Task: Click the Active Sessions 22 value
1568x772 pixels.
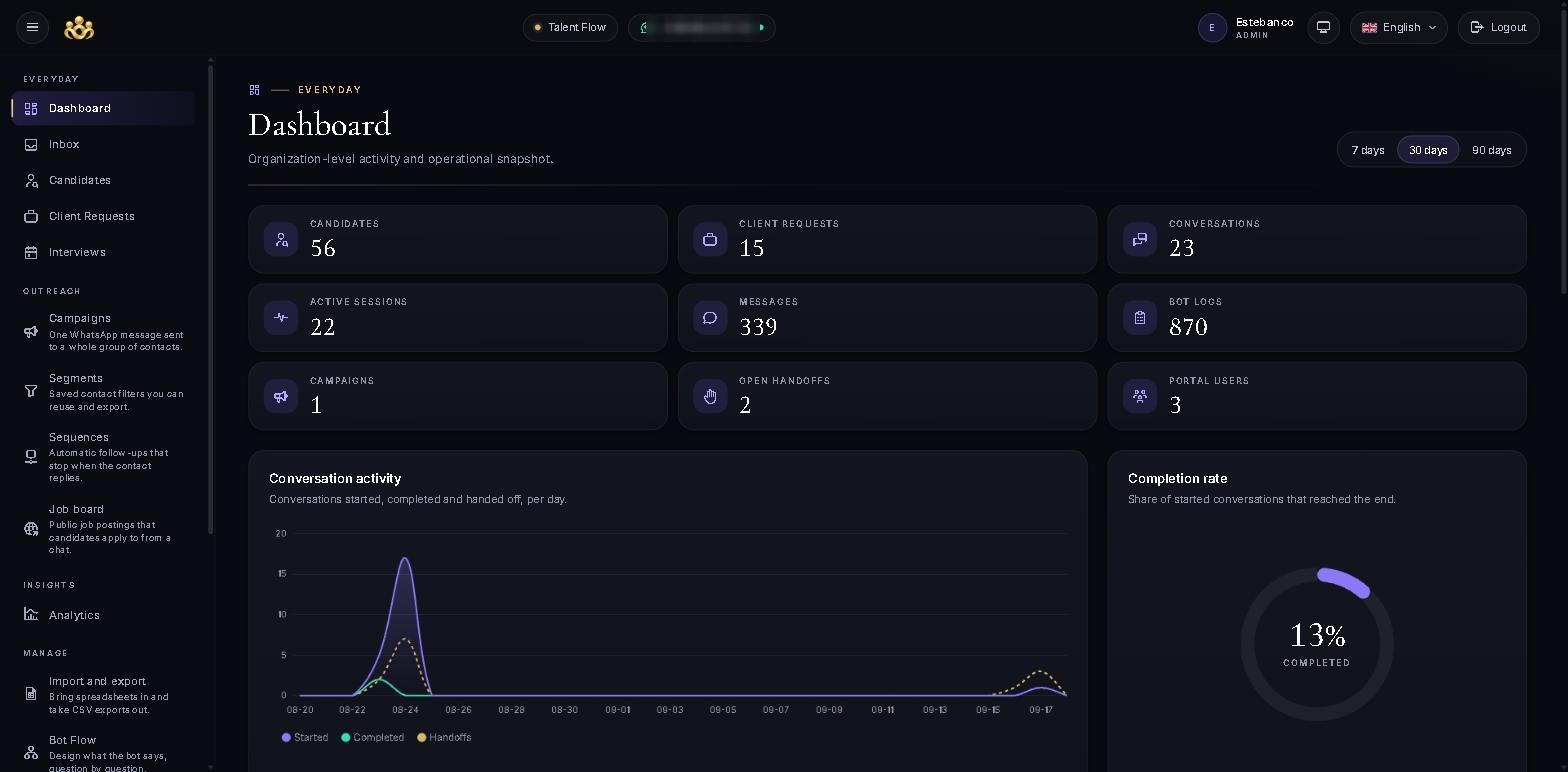Action: click(323, 327)
